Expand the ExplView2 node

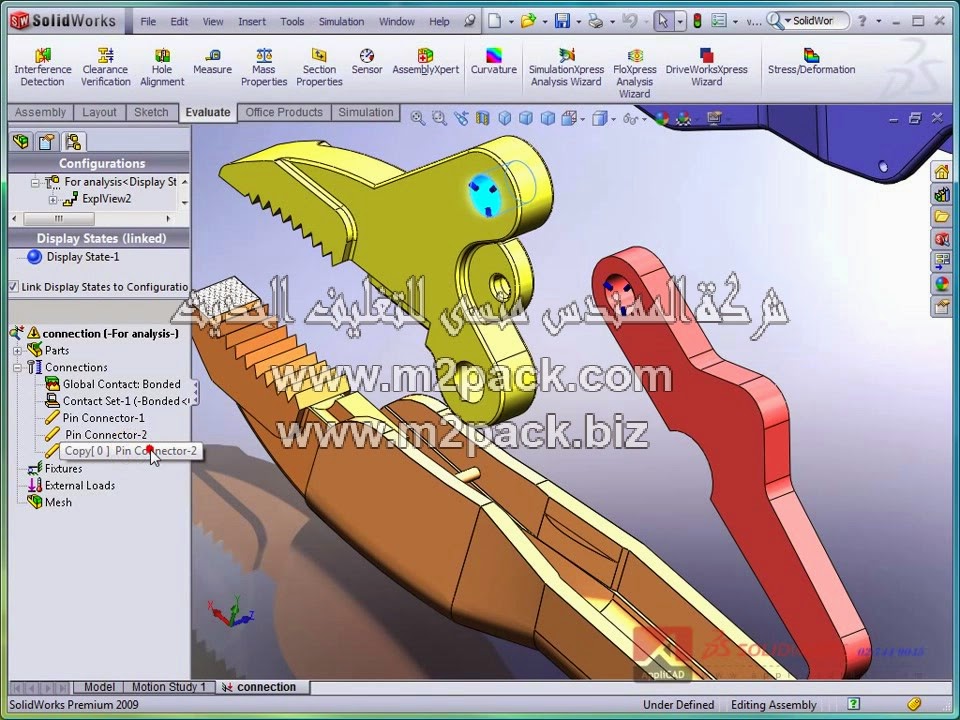click(x=53, y=200)
